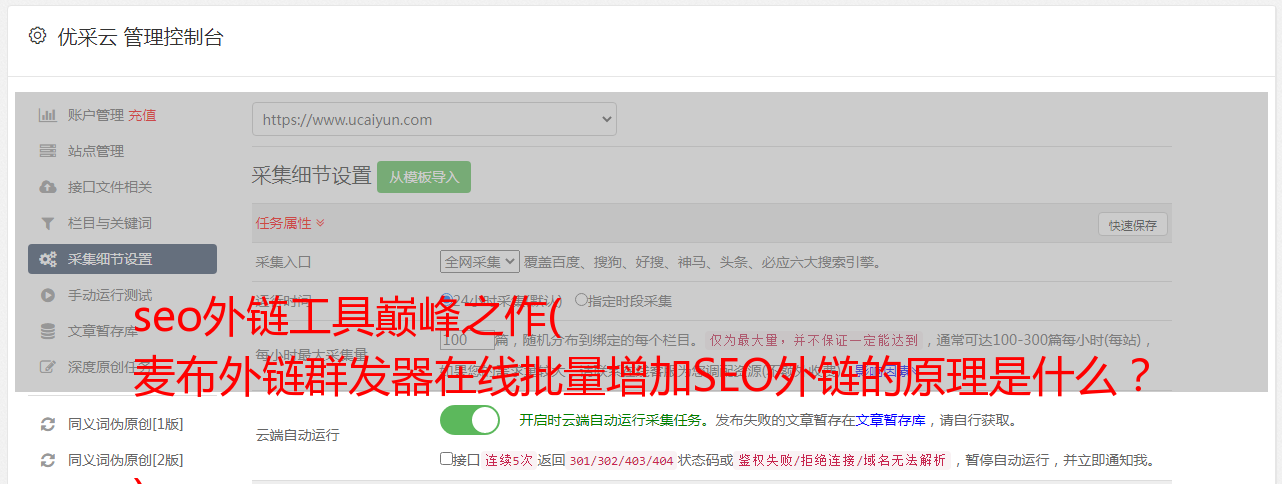This screenshot has height=484, width=1282.
Task: Collapse the 任务属性 section
Action: tap(290, 223)
